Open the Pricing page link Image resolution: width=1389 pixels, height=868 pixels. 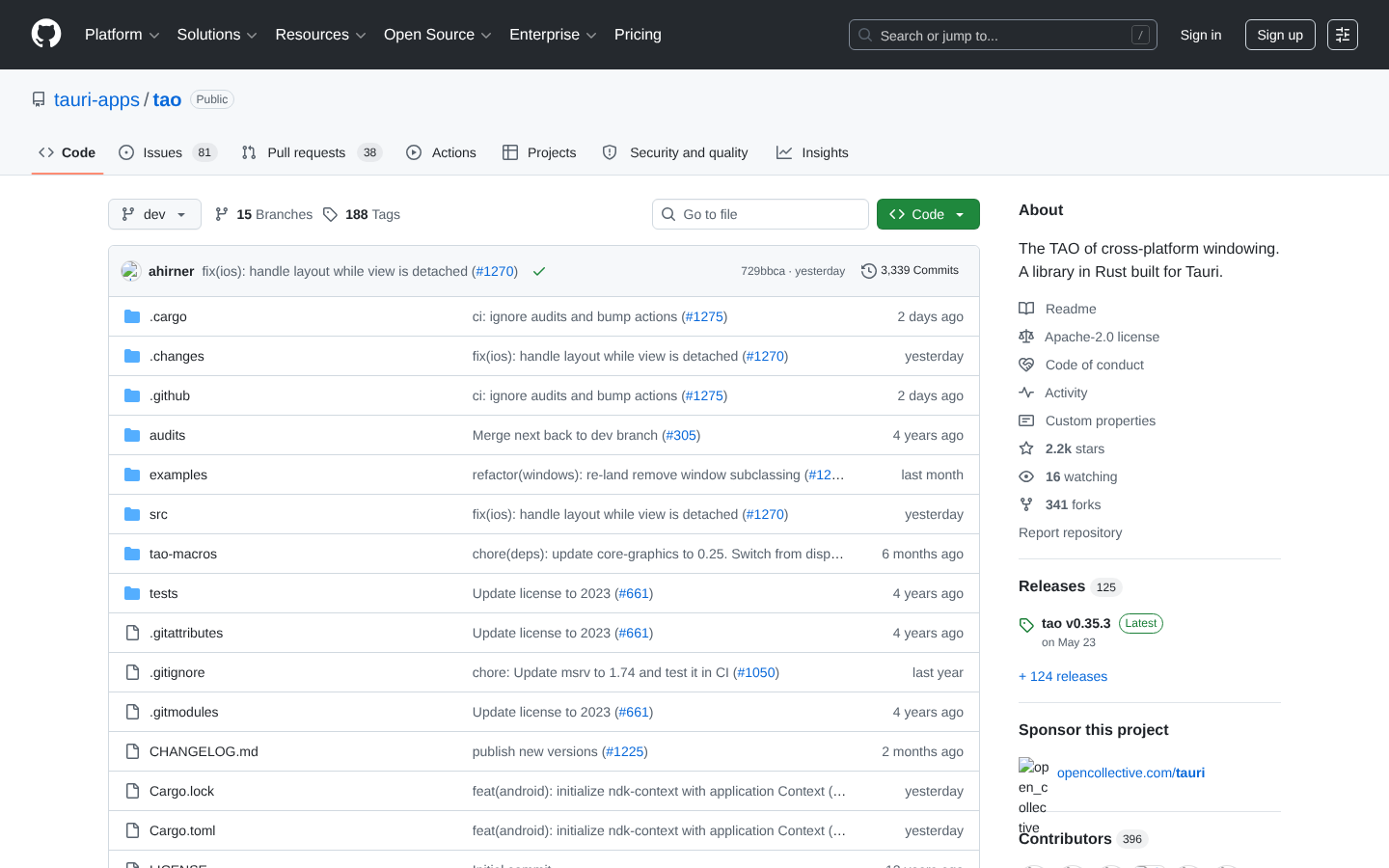coord(638,35)
